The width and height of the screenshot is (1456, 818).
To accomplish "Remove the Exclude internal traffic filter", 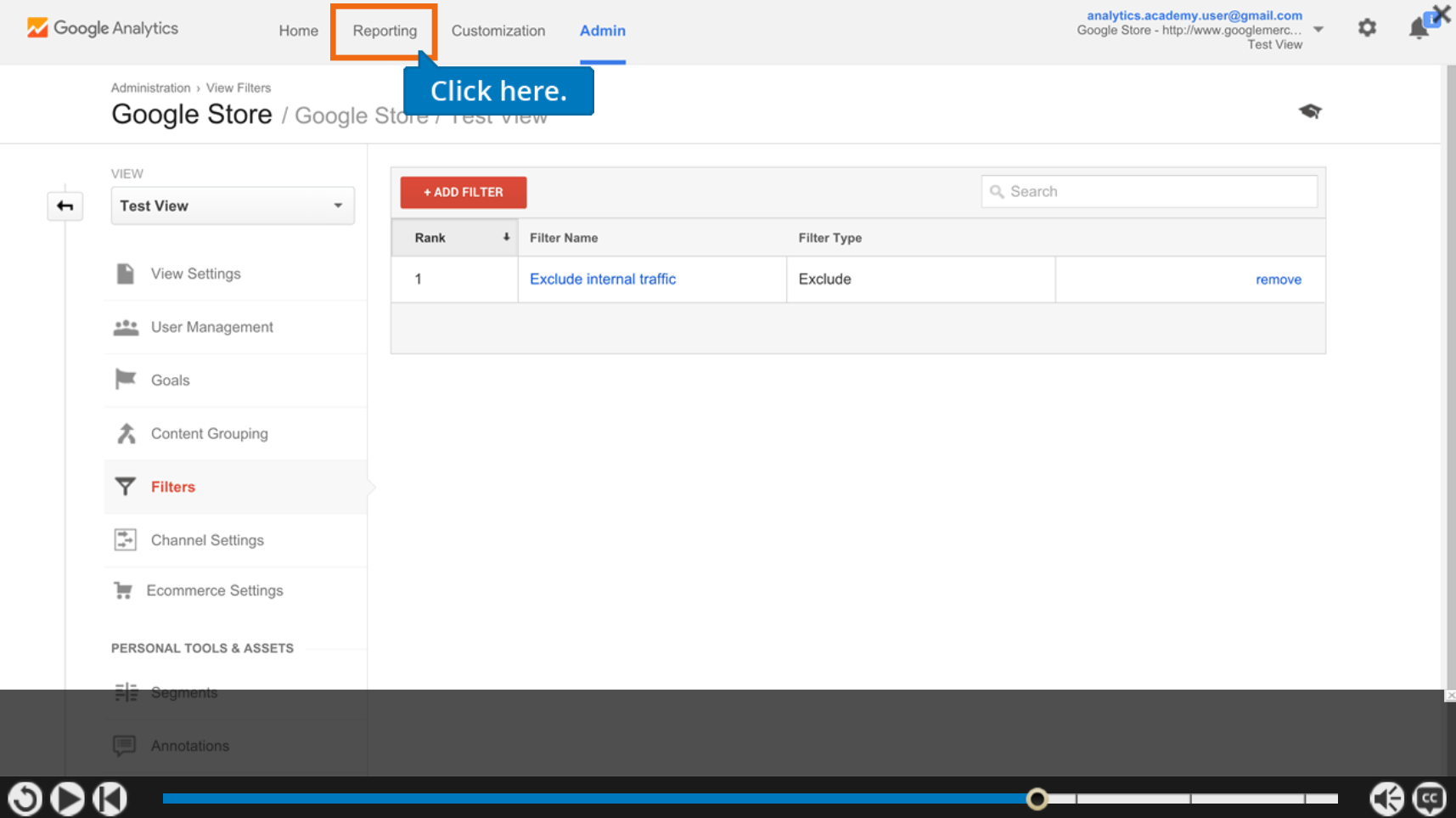I will pyautogui.click(x=1279, y=279).
